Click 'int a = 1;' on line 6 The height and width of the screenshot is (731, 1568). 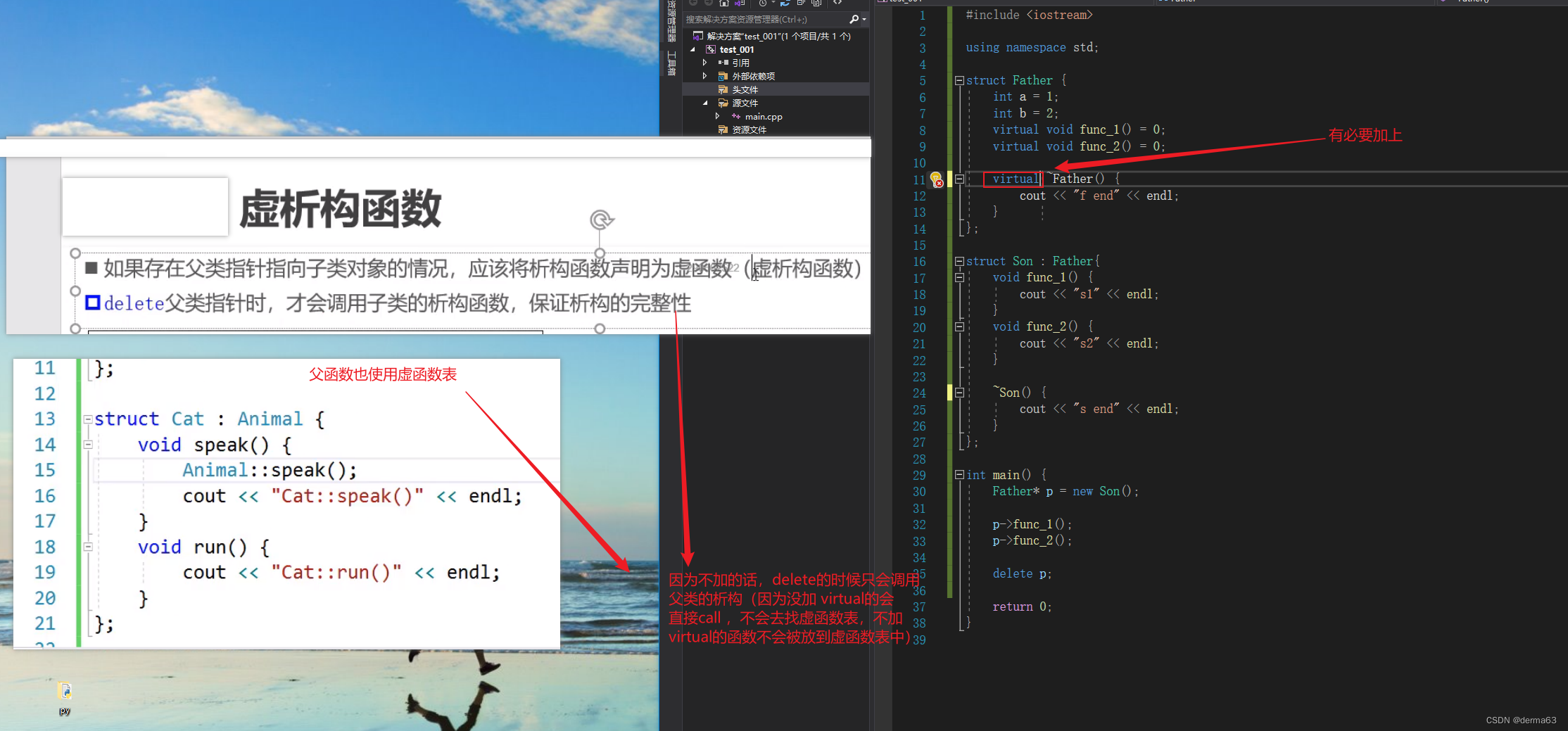coord(1025,96)
